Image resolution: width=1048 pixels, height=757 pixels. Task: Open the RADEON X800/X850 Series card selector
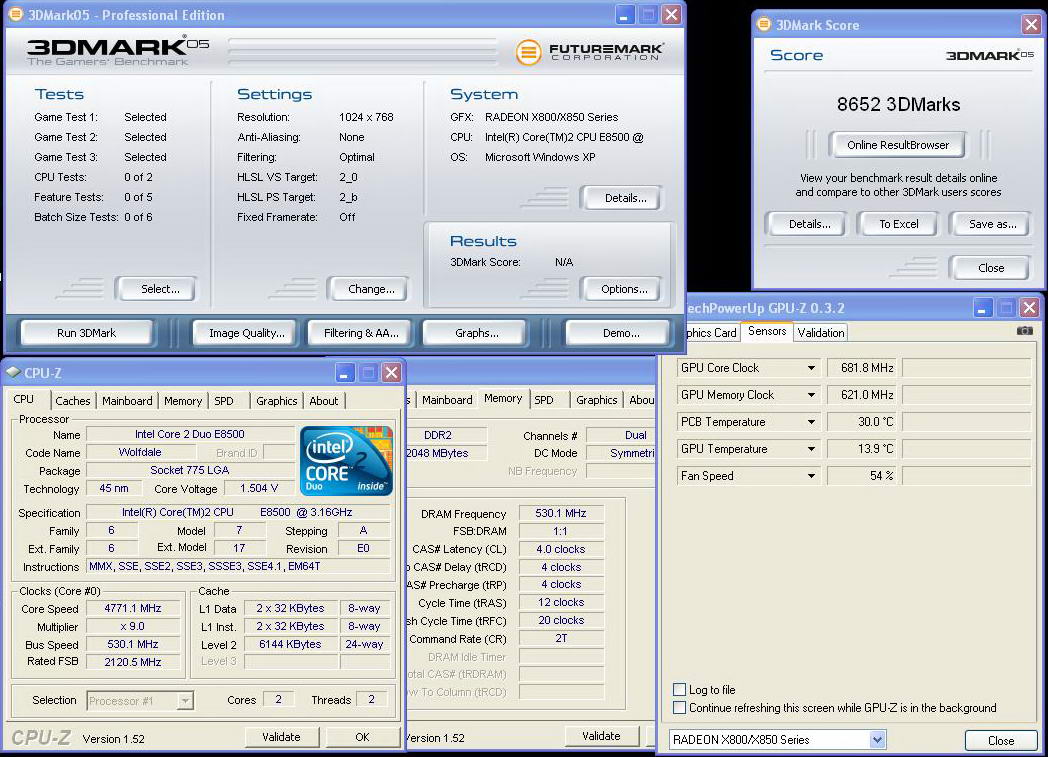pyautogui.click(x=878, y=740)
